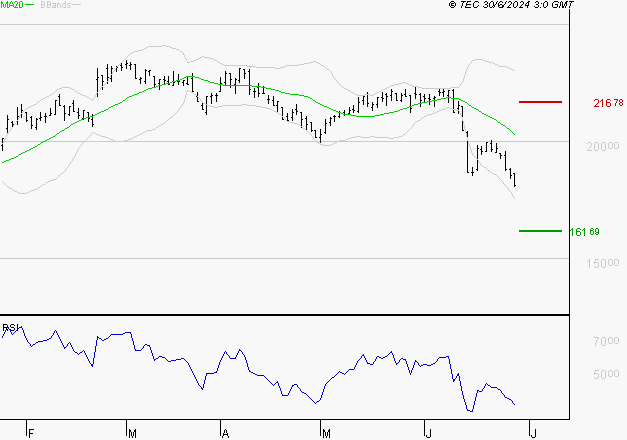Click the 200.00 price axis label

pyautogui.click(x=603, y=146)
